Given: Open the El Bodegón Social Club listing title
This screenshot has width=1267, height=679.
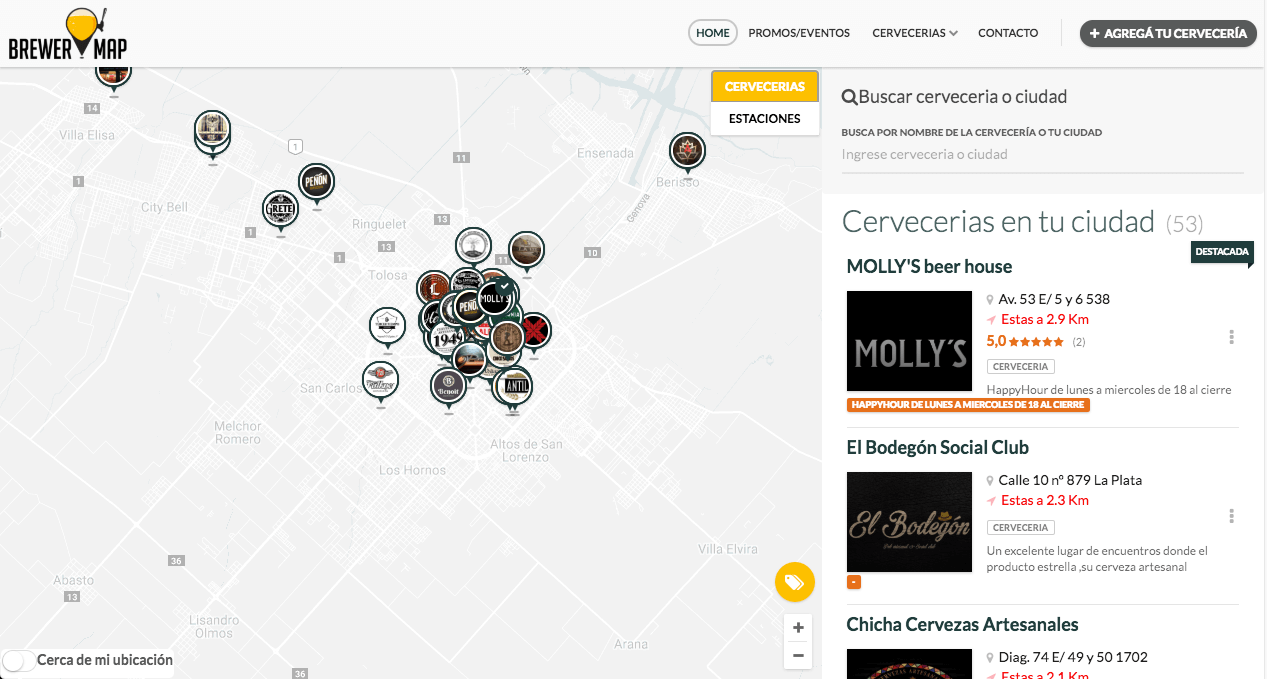Looking at the screenshot, I should click(937, 448).
